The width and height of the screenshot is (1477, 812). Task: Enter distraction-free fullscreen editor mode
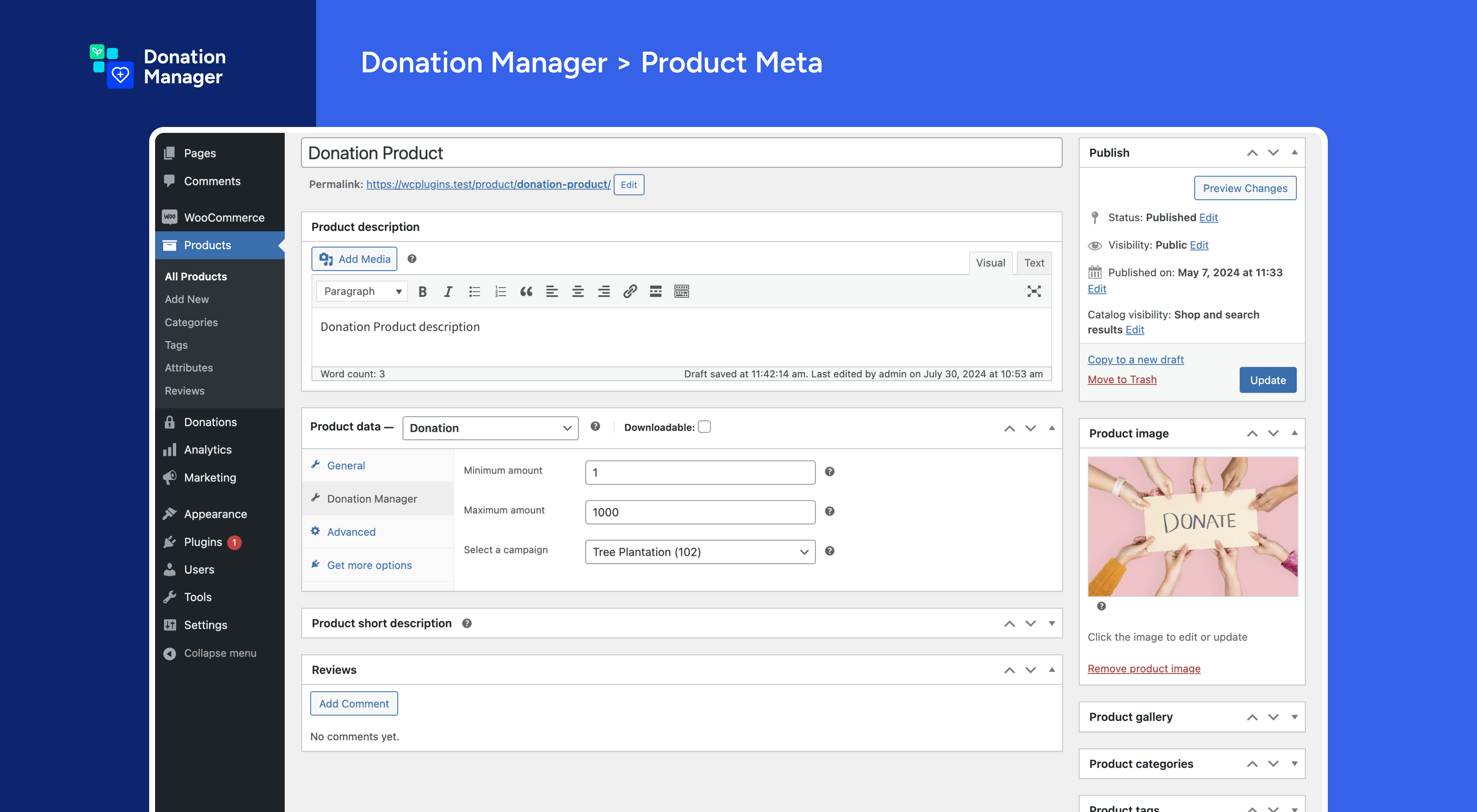pyautogui.click(x=1034, y=292)
